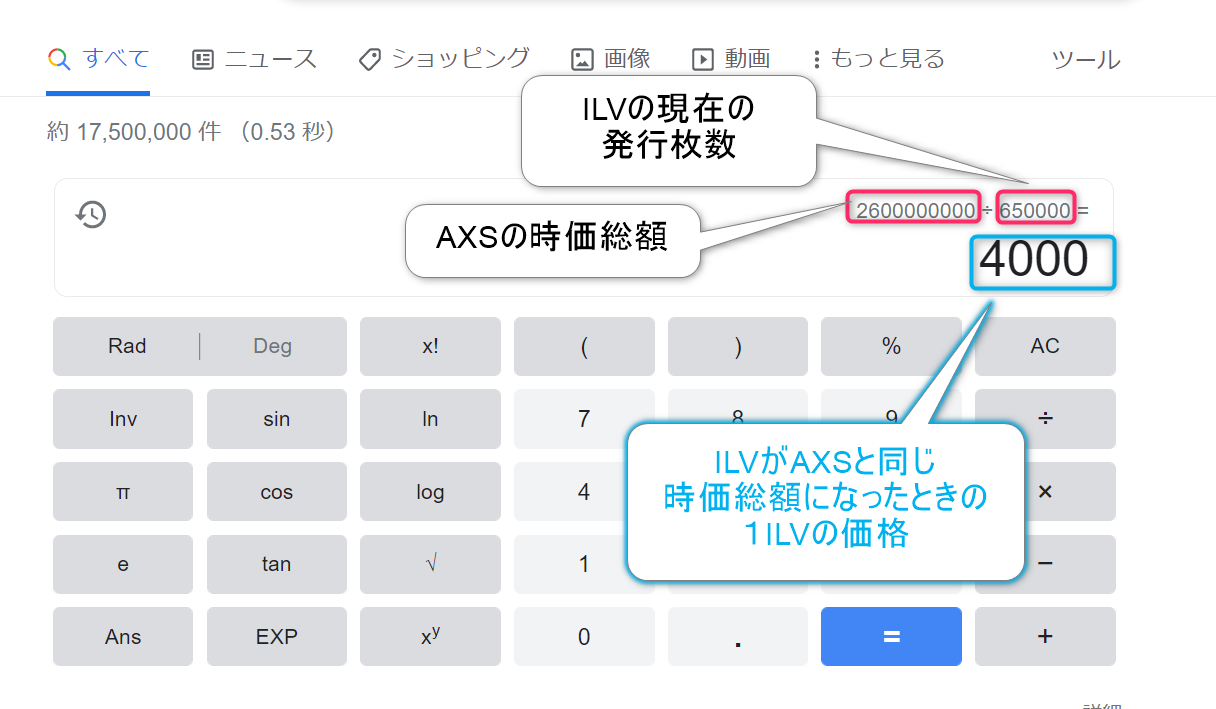Click the EXP key
1216x709 pixels.
click(x=276, y=637)
